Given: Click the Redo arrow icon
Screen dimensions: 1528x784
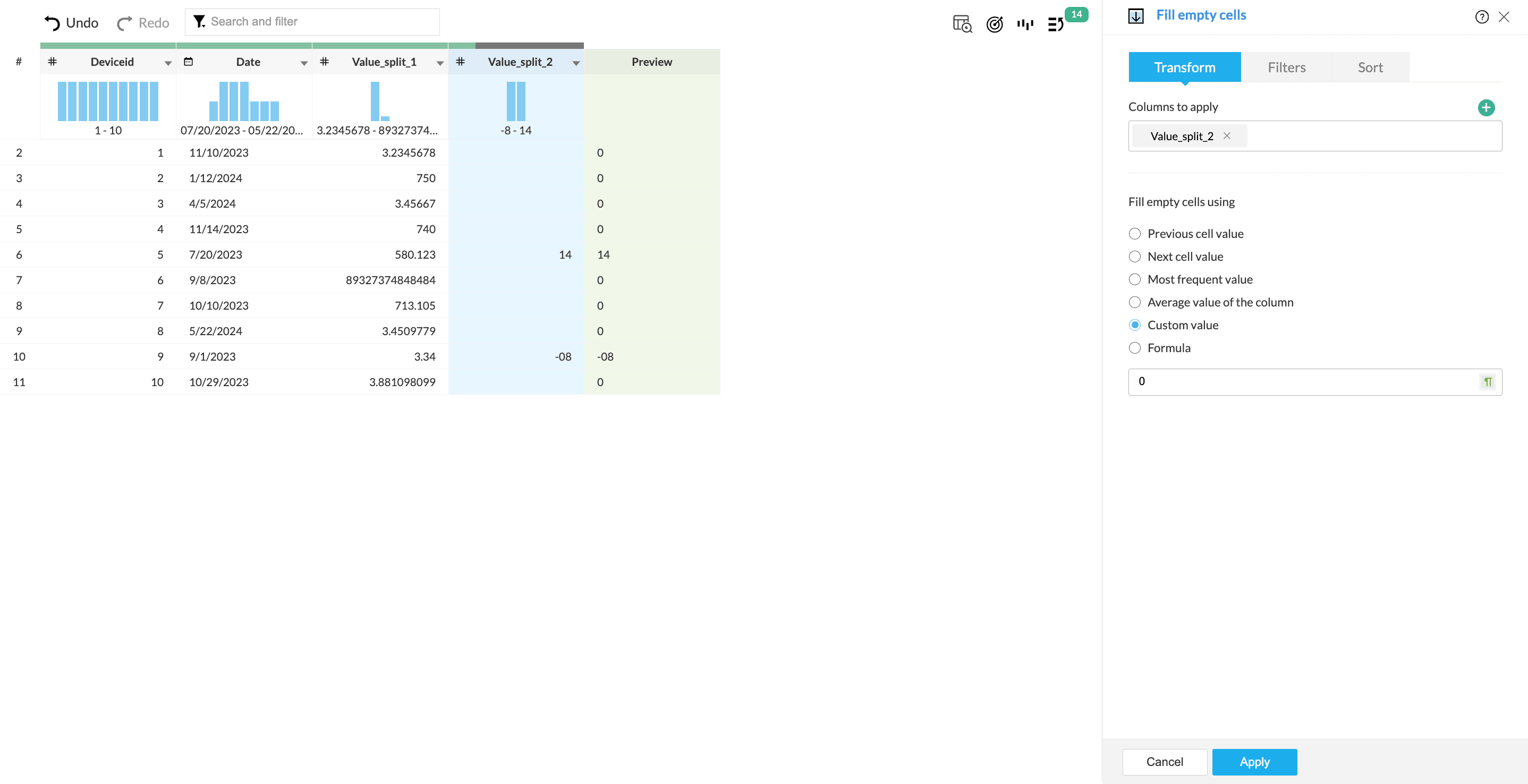Looking at the screenshot, I should (x=124, y=23).
